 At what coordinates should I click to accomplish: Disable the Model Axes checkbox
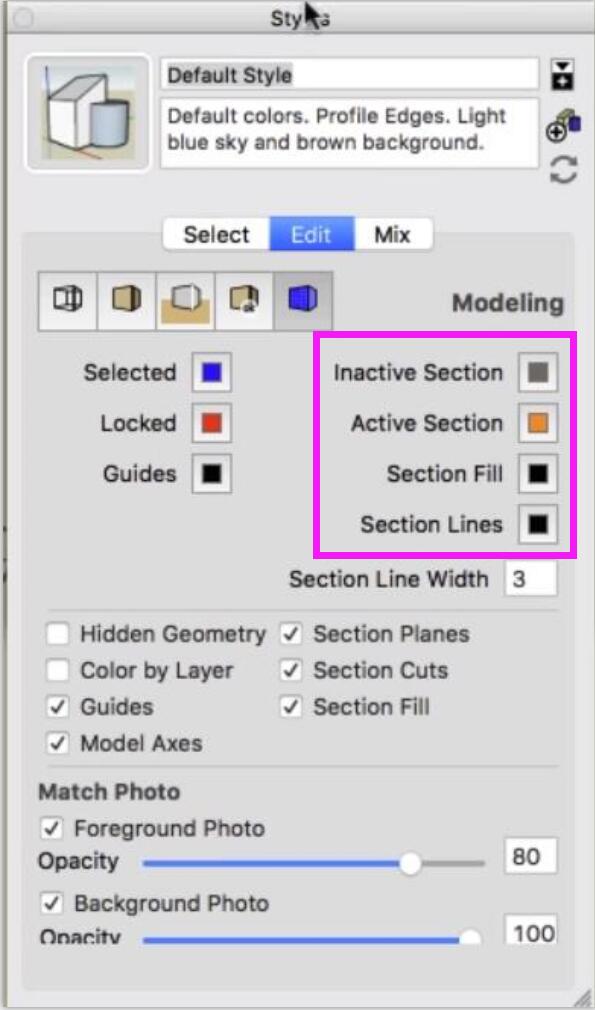tap(58, 743)
